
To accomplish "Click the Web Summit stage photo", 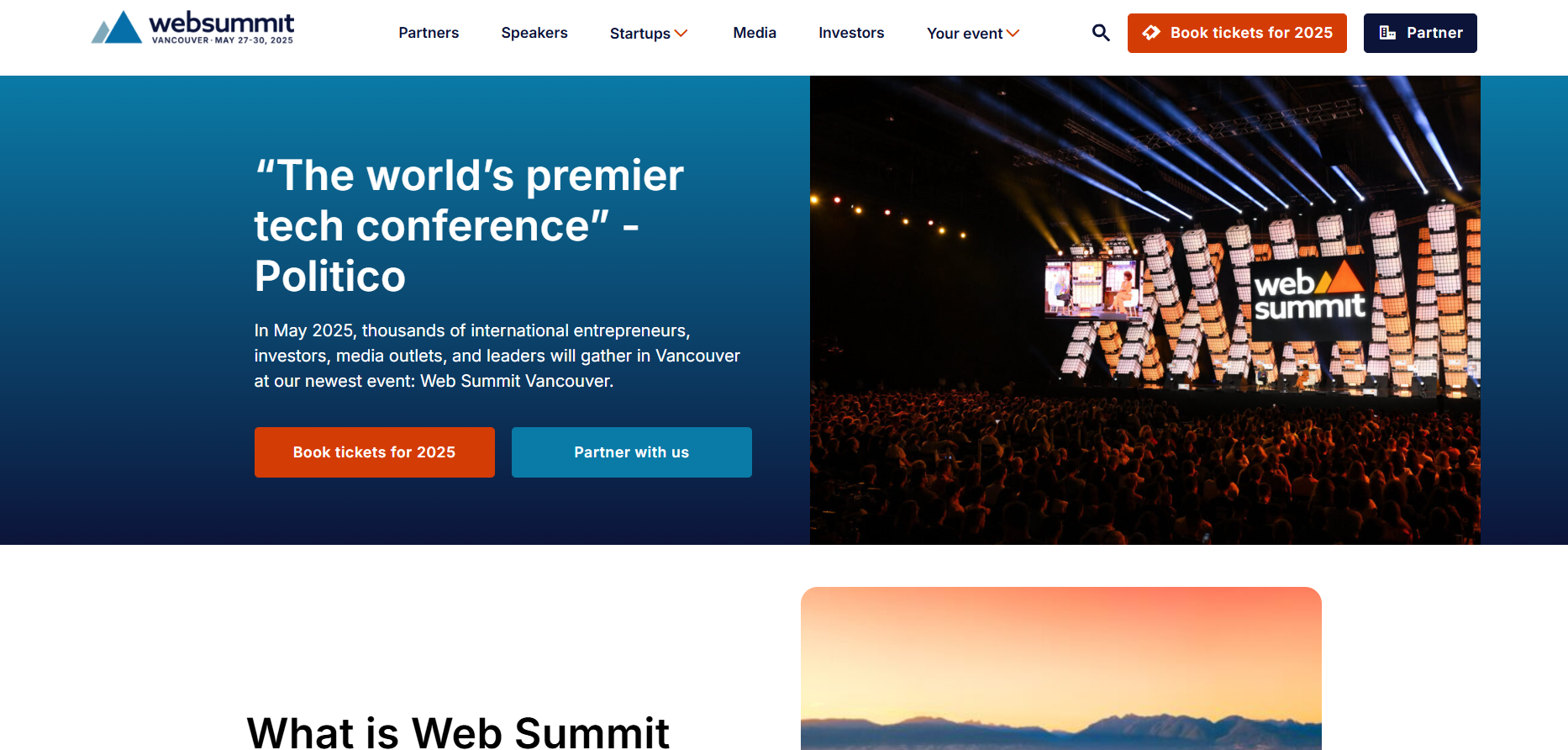I will click(x=1145, y=310).
